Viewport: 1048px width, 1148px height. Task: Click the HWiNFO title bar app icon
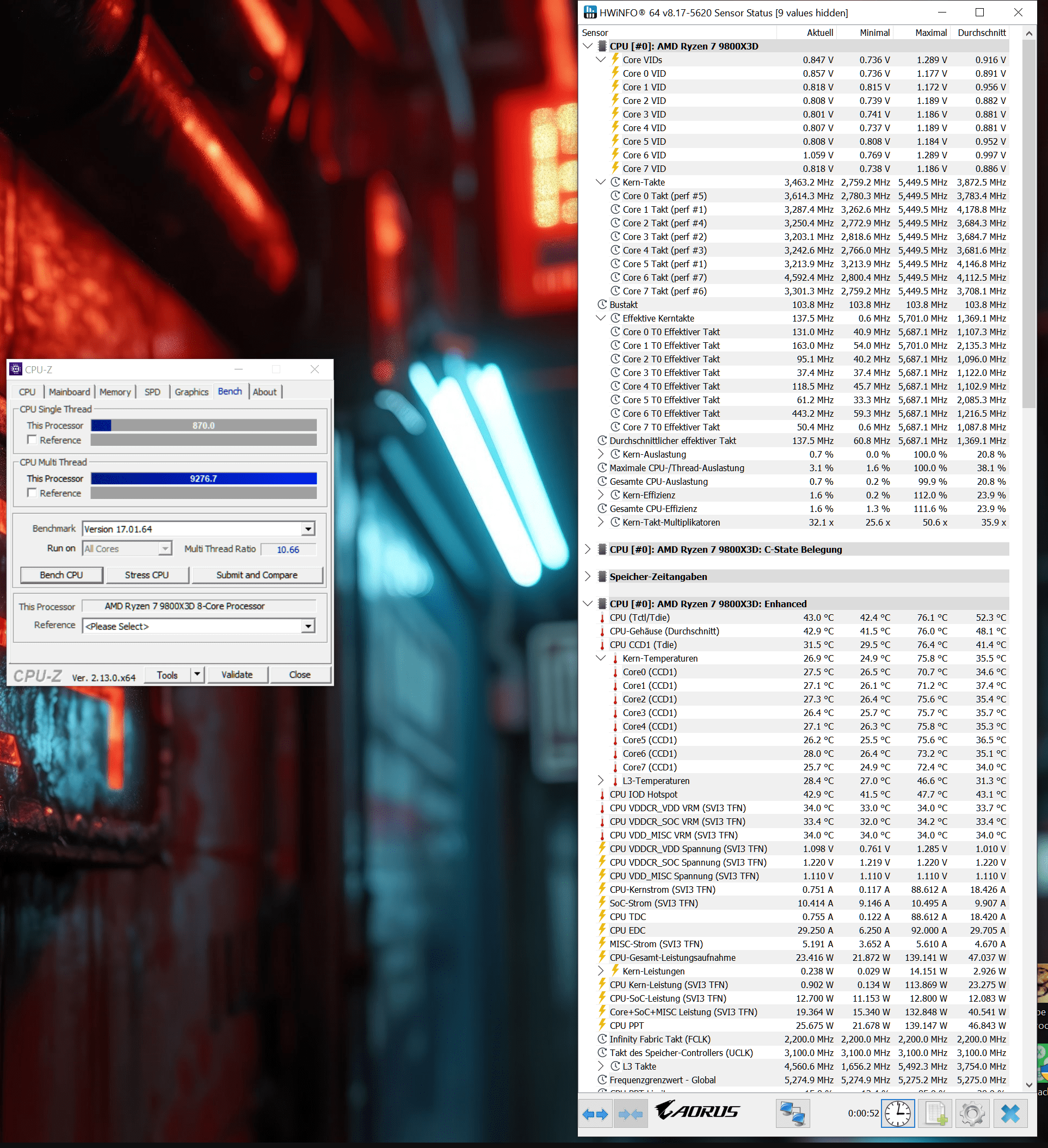pos(590,13)
